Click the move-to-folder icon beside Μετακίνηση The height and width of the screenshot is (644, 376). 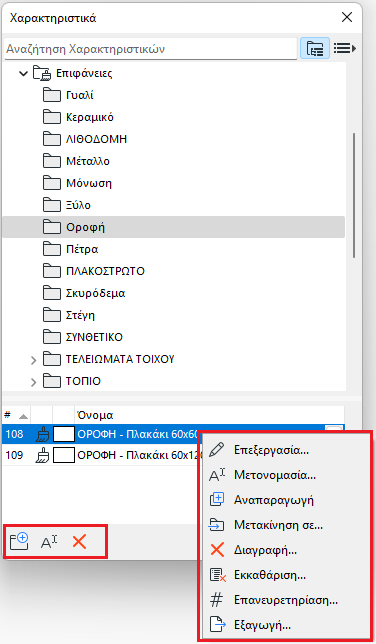[217, 525]
